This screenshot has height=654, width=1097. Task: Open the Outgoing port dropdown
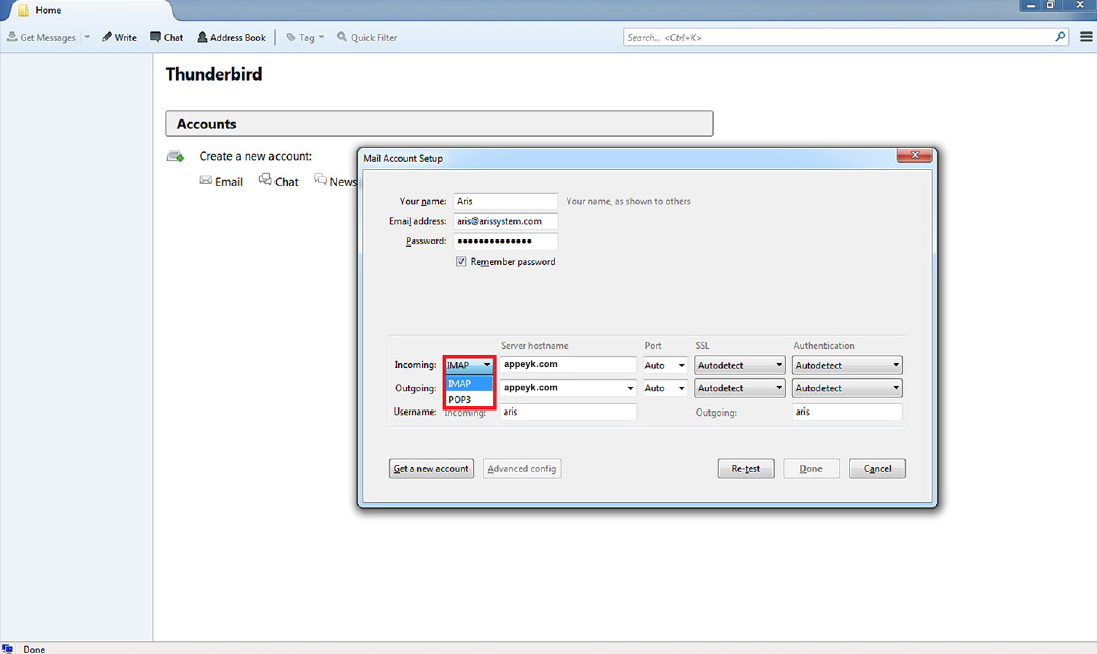point(665,388)
